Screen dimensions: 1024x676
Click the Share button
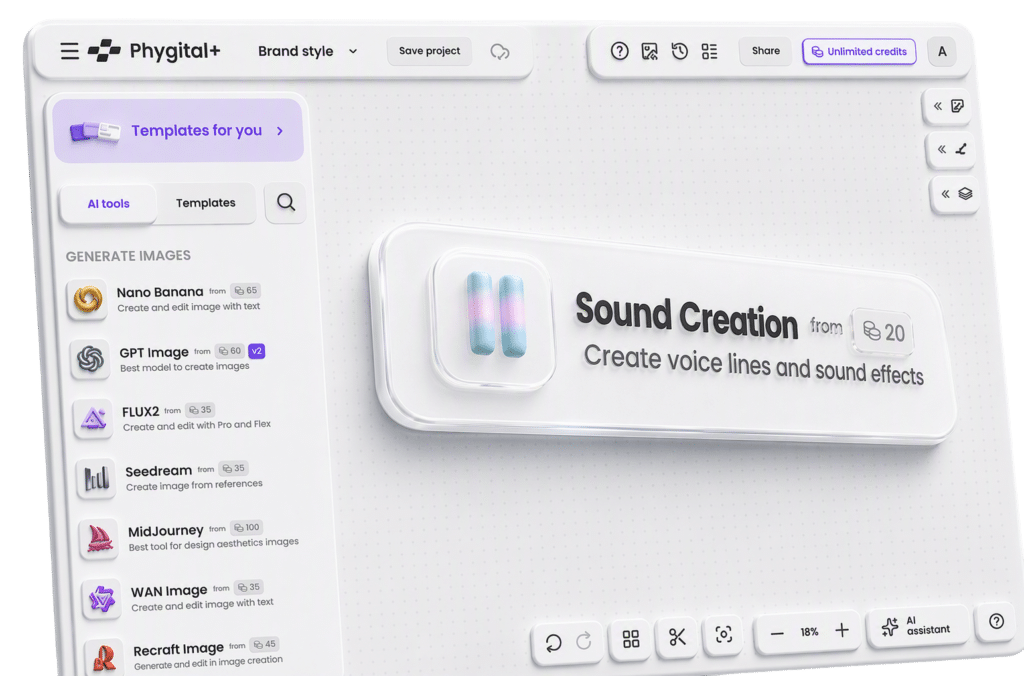pyautogui.click(x=765, y=51)
